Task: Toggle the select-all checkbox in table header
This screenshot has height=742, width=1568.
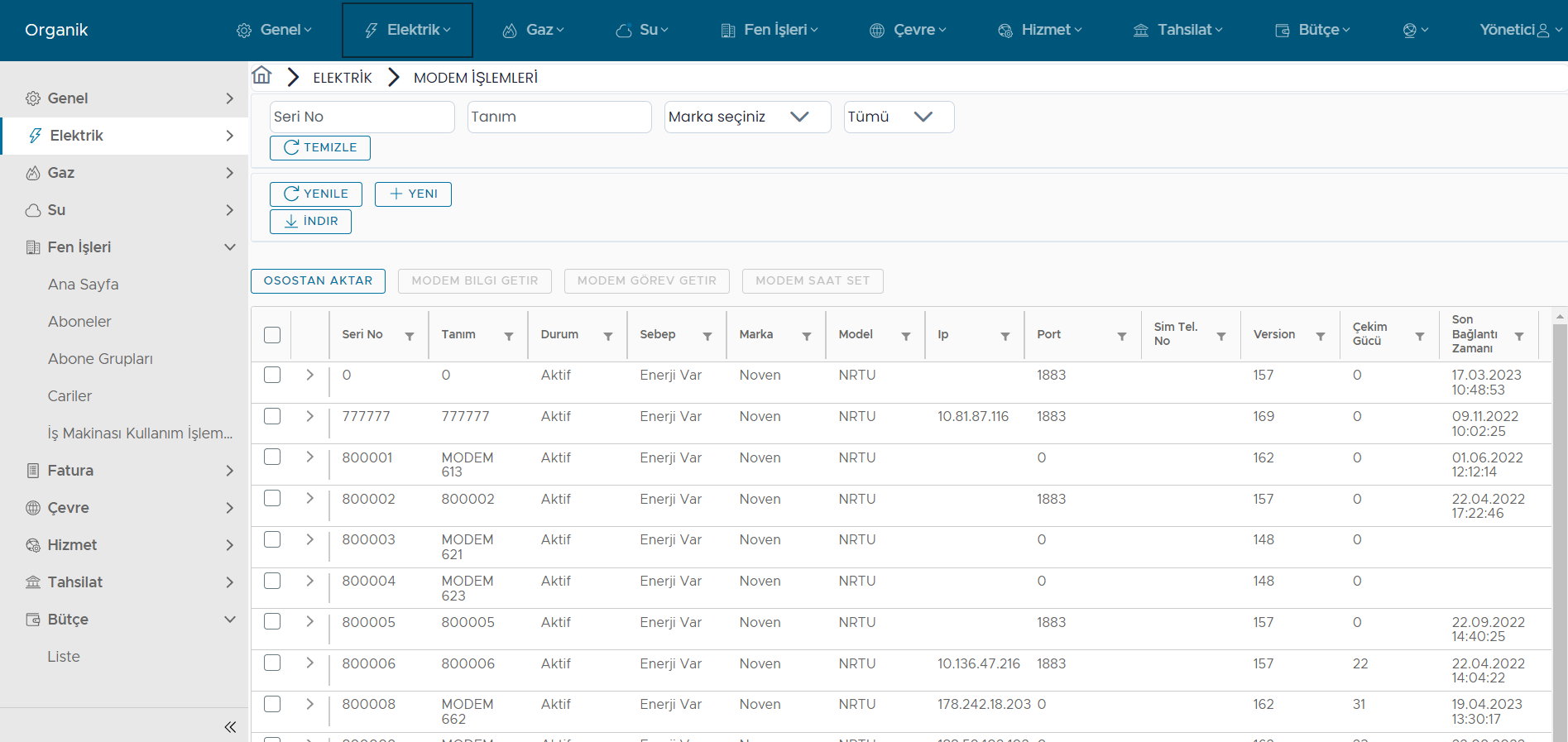Action: (x=272, y=335)
